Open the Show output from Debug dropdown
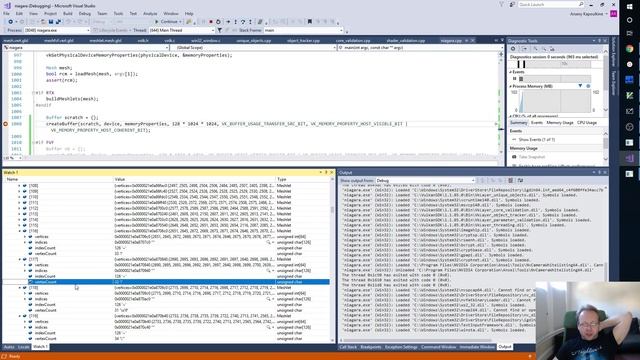Viewport: 640px width, 360px height. [425, 180]
